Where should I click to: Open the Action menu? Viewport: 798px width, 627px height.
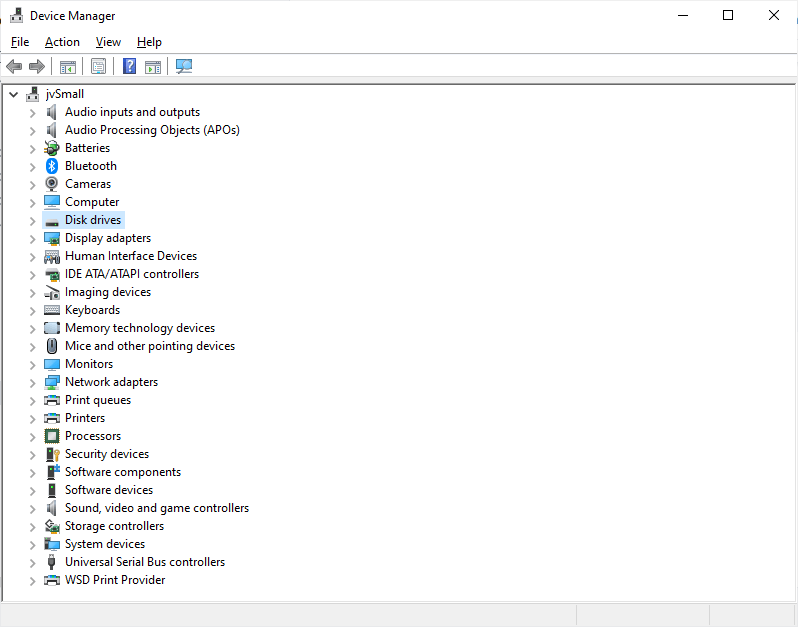[x=62, y=42]
